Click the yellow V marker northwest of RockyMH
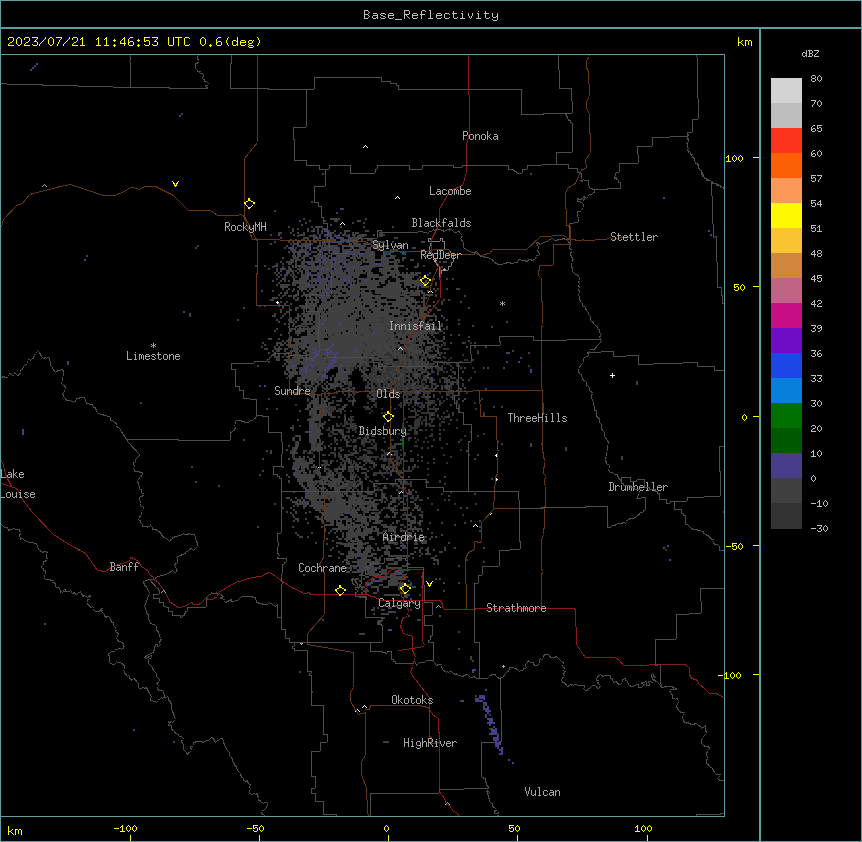This screenshot has height=842, width=862. pos(175,184)
